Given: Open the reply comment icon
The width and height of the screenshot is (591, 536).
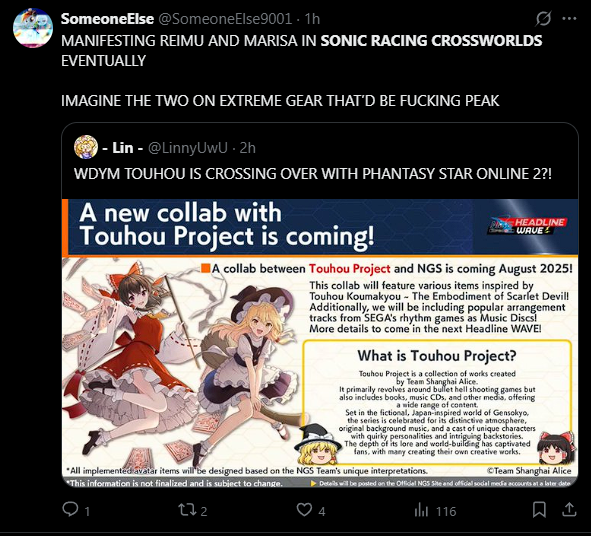Looking at the screenshot, I should (70, 509).
